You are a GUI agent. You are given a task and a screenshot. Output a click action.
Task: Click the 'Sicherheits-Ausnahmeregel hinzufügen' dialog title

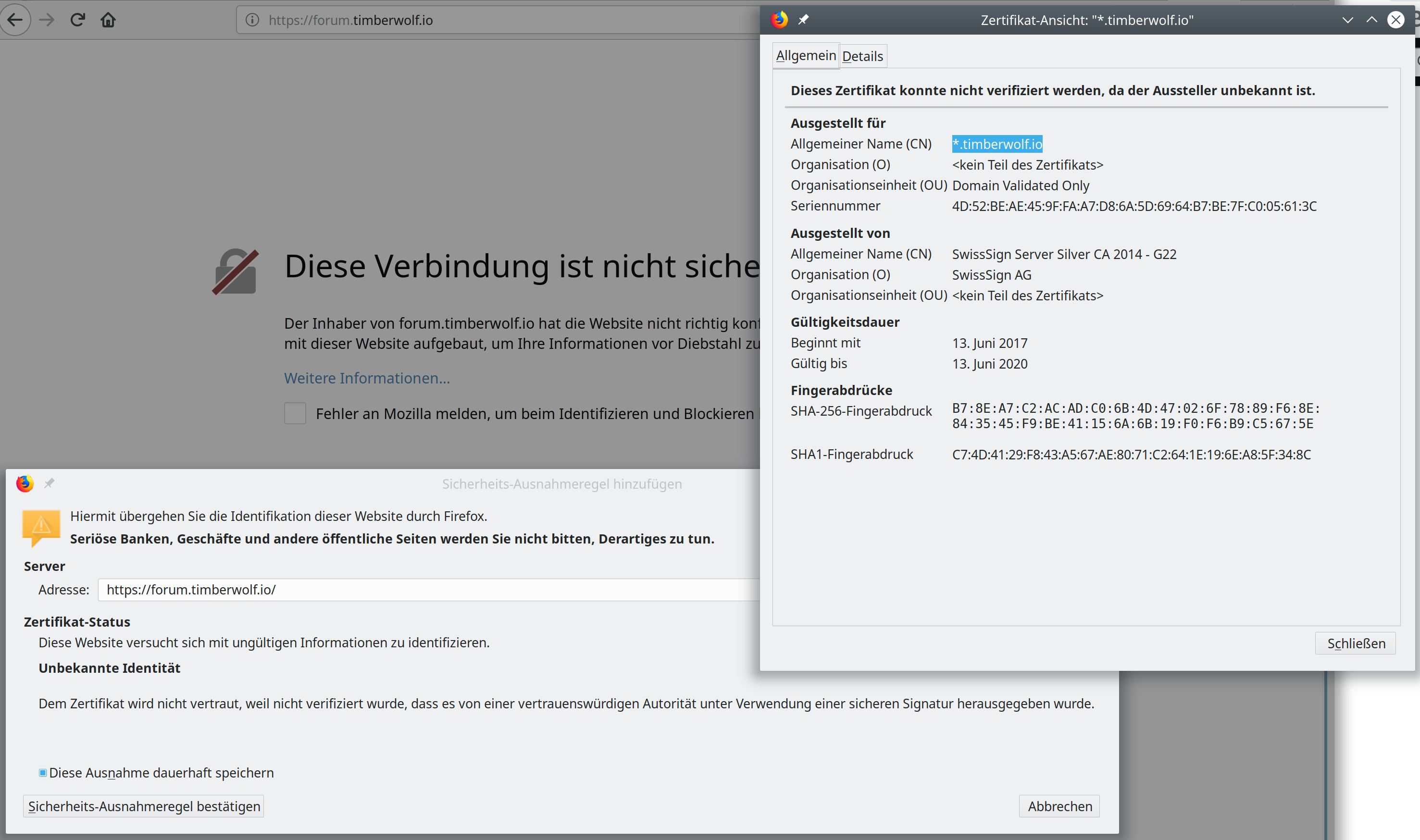click(x=561, y=484)
